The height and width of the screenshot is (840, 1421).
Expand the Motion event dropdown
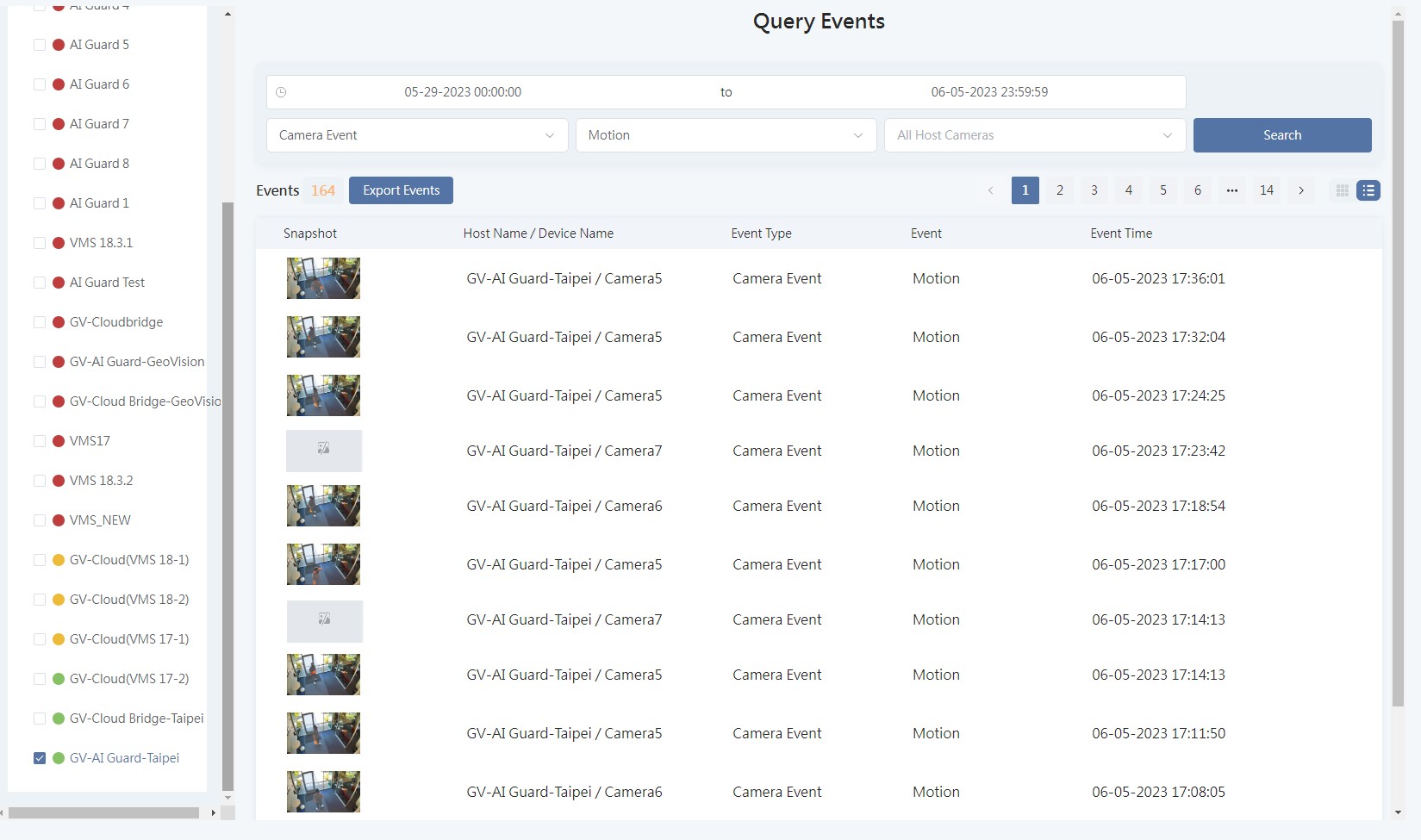coord(726,135)
